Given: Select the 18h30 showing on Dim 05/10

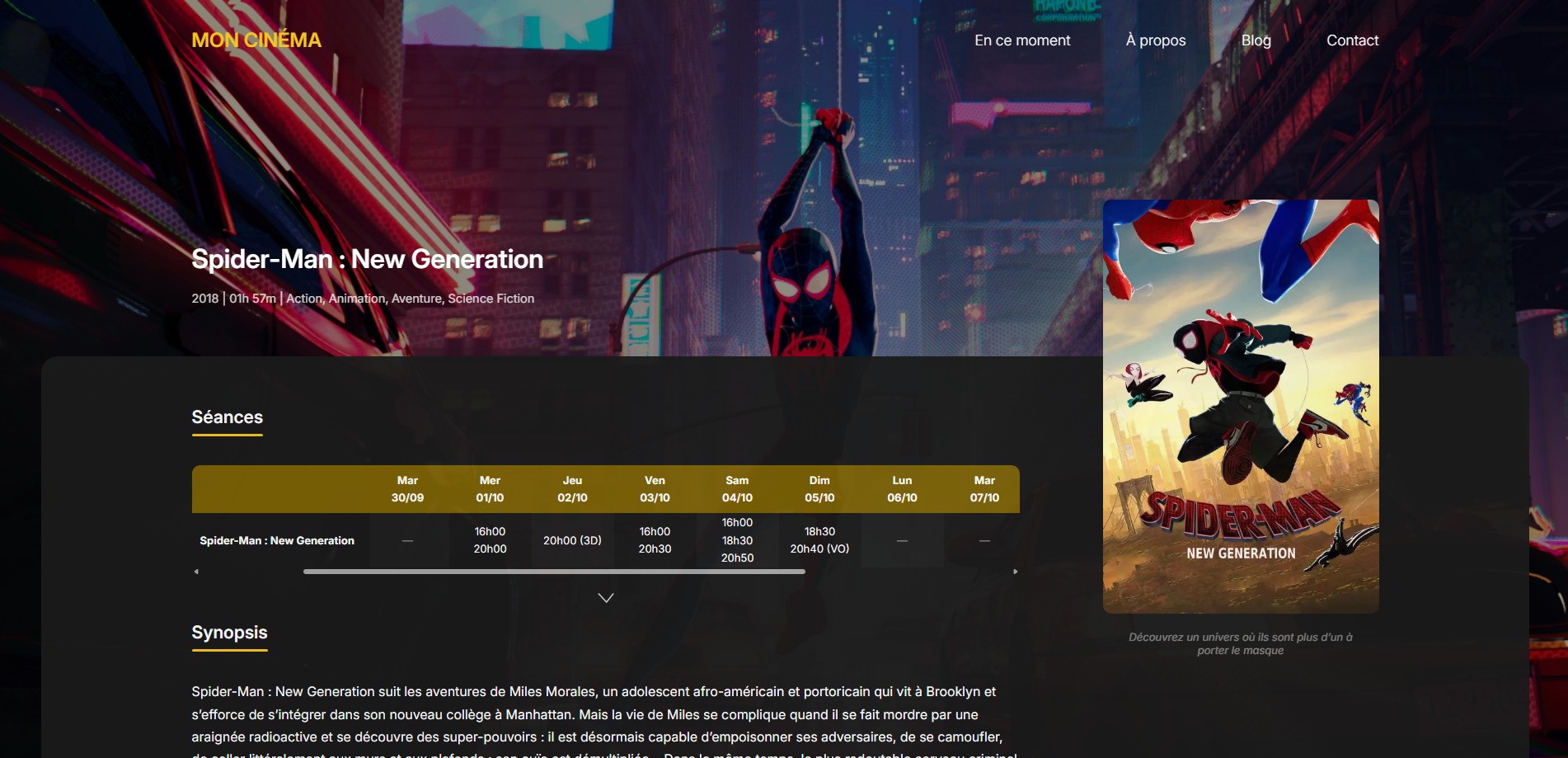Looking at the screenshot, I should coord(819,531).
